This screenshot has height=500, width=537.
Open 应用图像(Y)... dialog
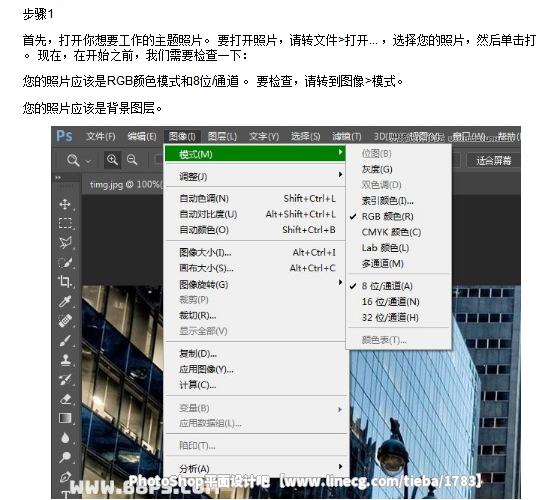coord(255,369)
